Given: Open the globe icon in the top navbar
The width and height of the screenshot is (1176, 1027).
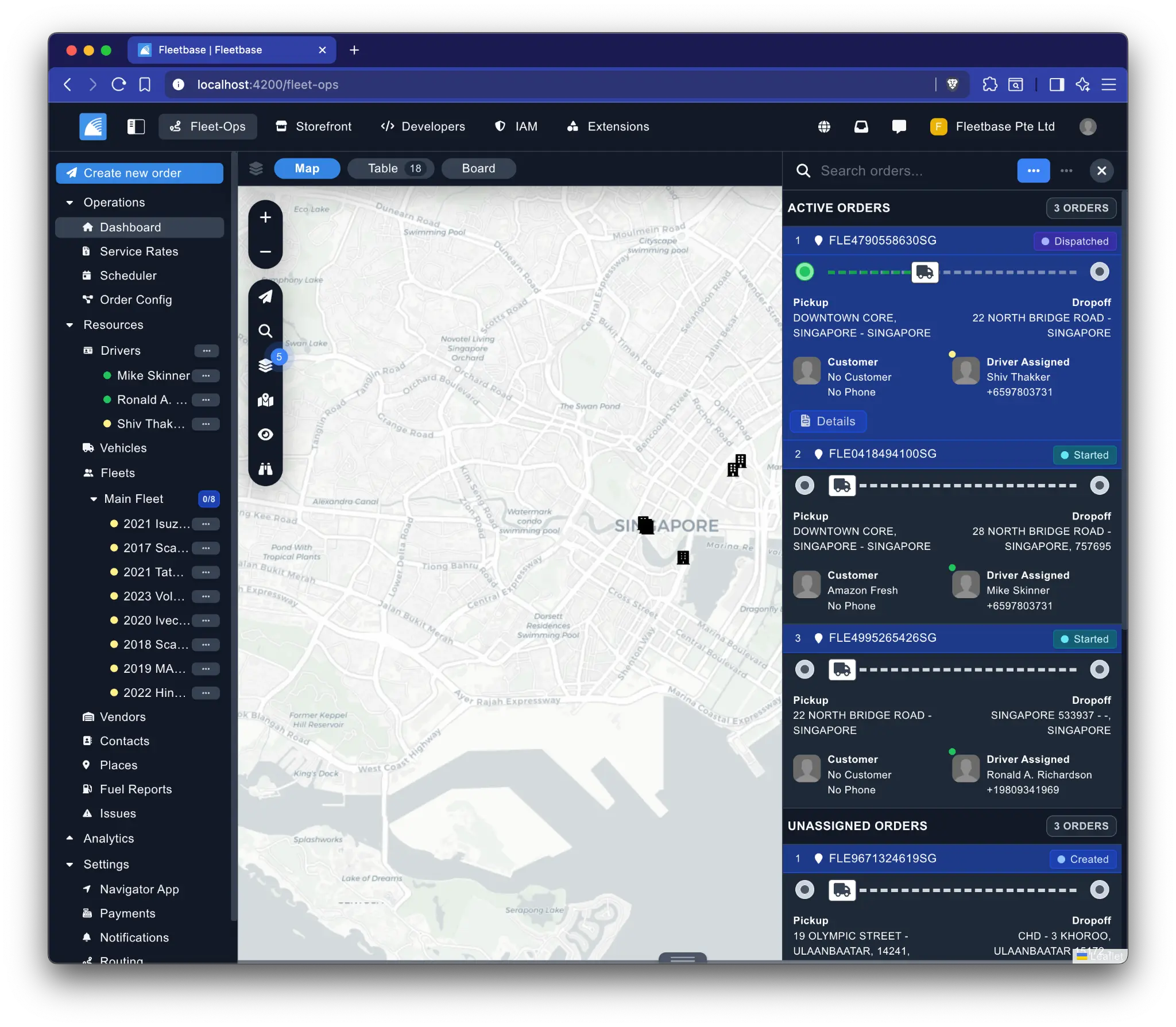Looking at the screenshot, I should click(x=825, y=126).
